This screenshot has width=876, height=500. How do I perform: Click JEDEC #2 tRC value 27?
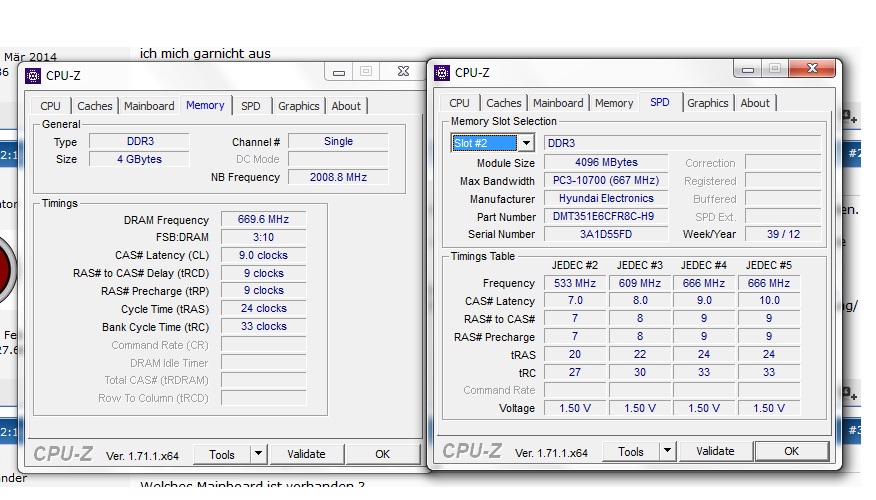575,372
